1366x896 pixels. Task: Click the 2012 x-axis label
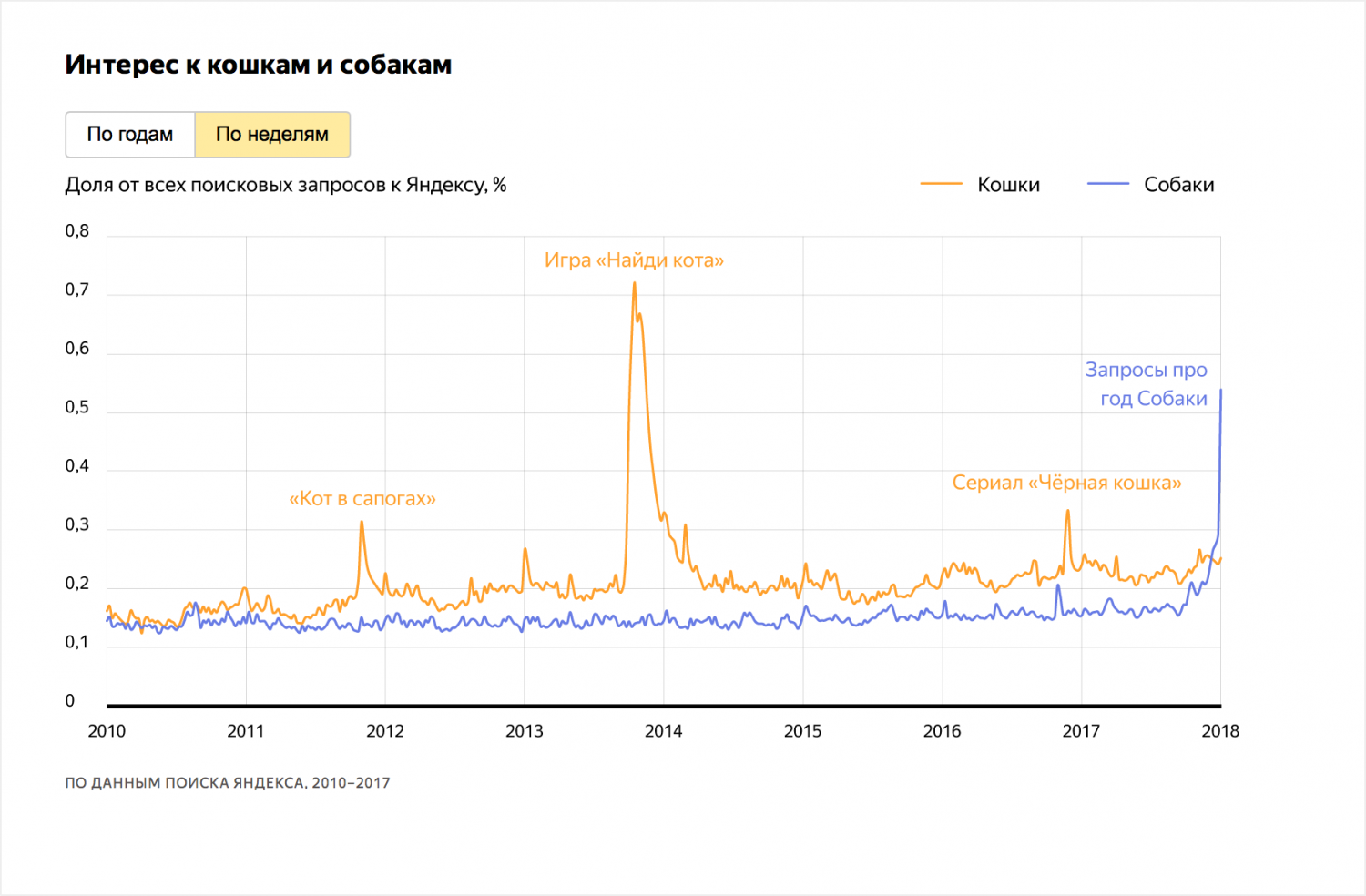pos(385,731)
